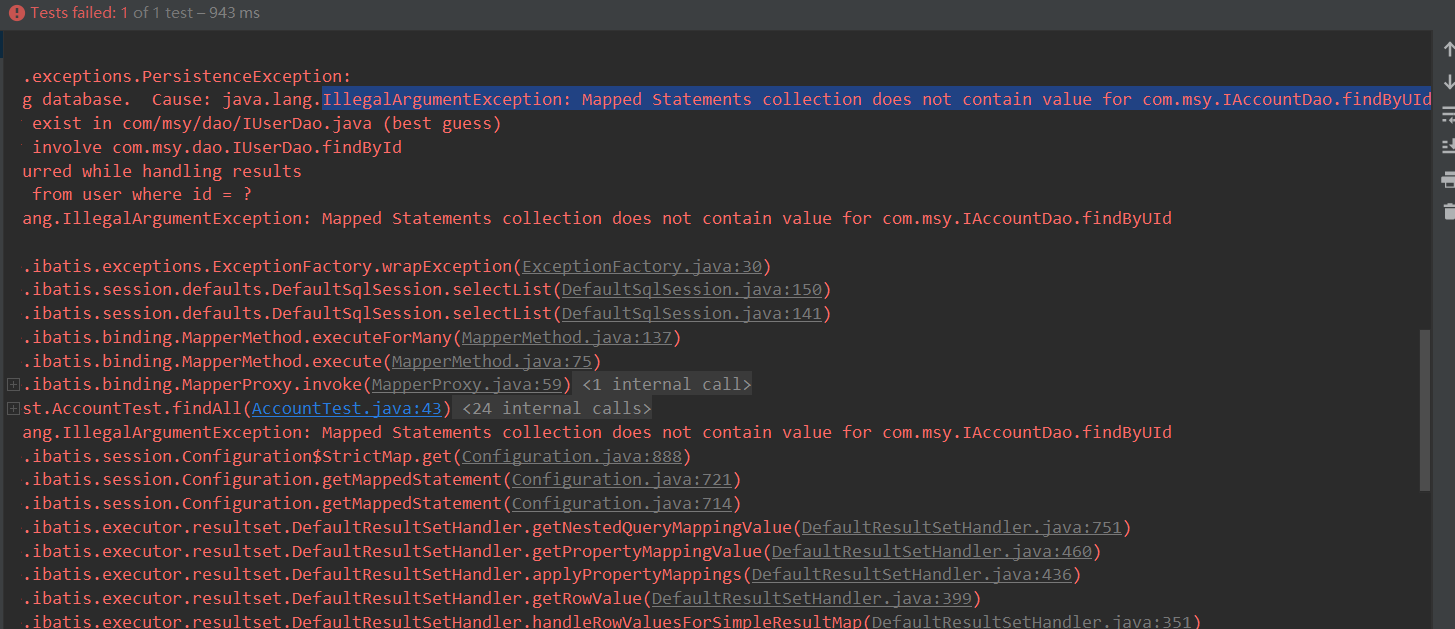
Task: Click the red tests-failed error icon
Action: click(x=16, y=13)
